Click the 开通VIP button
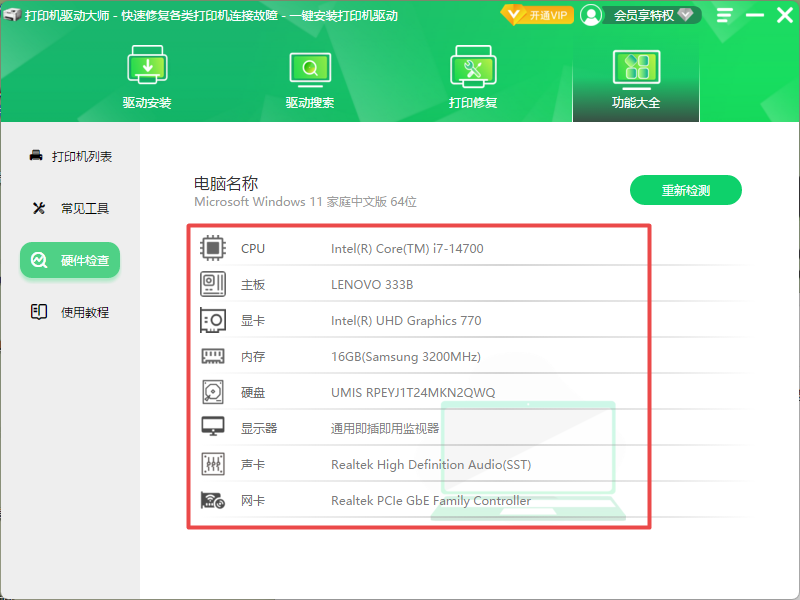This screenshot has width=800, height=600. click(x=537, y=15)
